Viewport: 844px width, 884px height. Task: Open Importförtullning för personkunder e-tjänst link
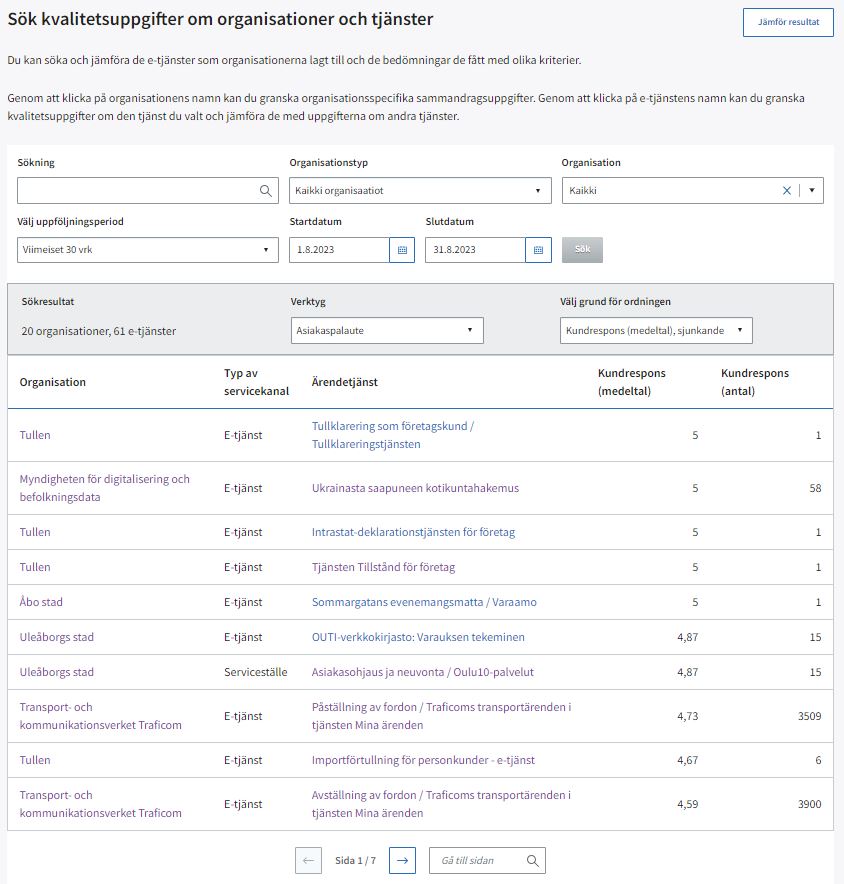tap(423, 760)
